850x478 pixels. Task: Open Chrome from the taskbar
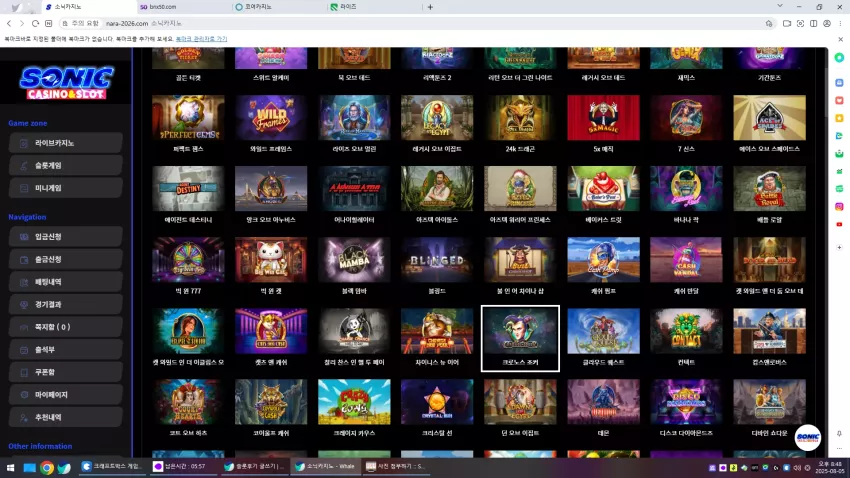[x=47, y=467]
